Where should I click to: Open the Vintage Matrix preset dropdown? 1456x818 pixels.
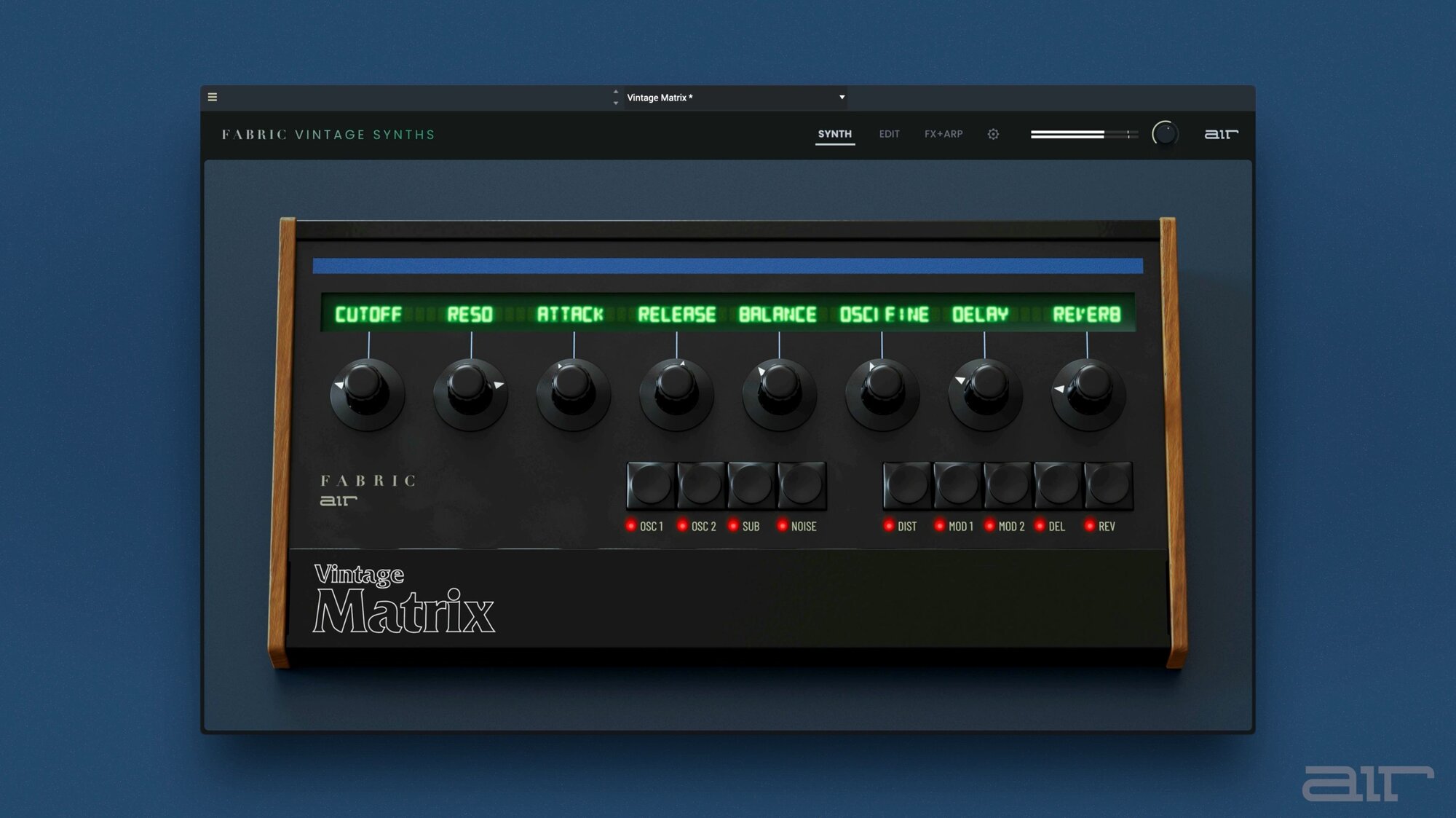pyautogui.click(x=735, y=98)
